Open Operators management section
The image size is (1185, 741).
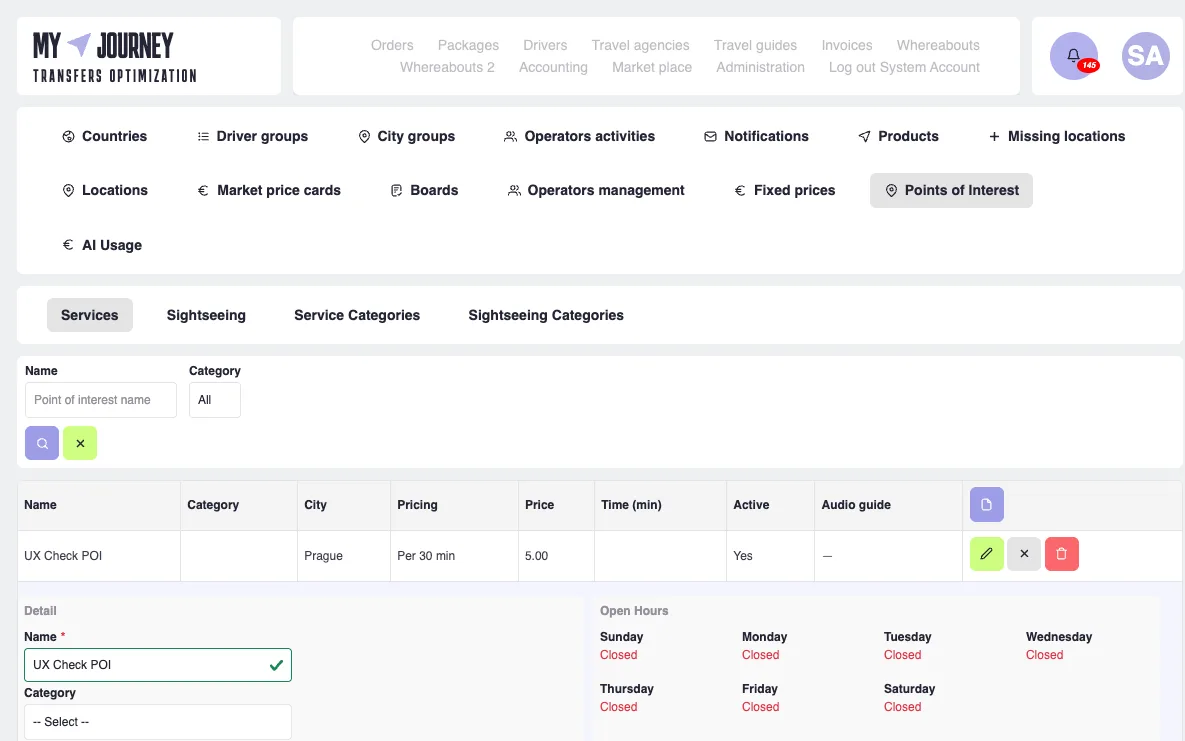(x=596, y=191)
